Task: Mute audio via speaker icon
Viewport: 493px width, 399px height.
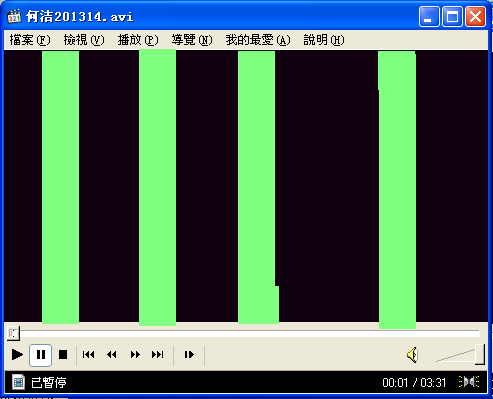Action: tap(412, 355)
